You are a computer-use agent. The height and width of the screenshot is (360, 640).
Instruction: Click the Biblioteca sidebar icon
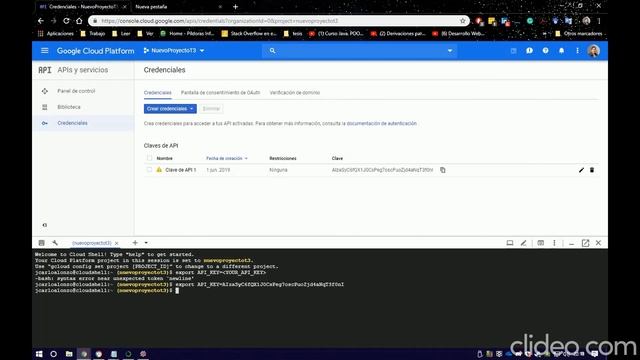coord(44,107)
